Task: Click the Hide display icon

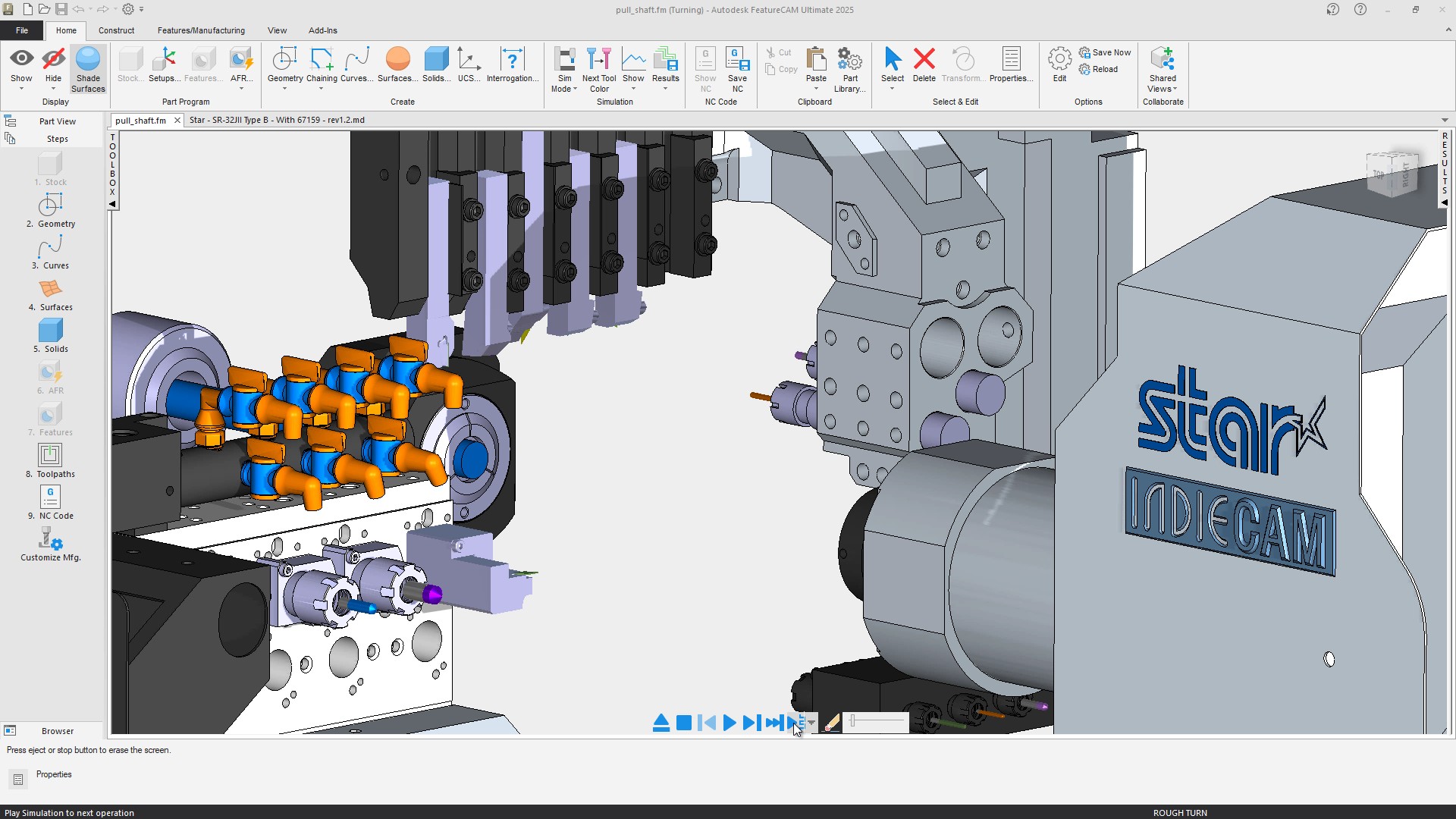Action: coord(53,58)
